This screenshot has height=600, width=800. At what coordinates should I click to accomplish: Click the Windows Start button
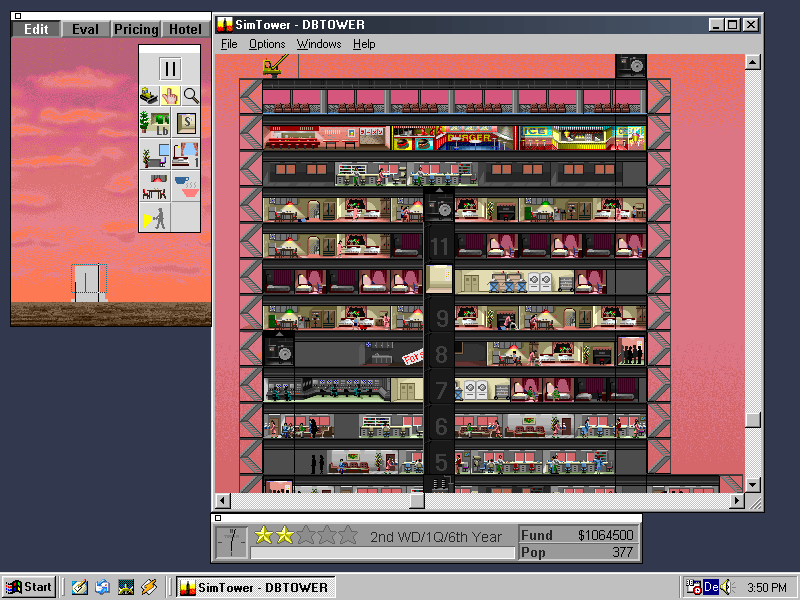click(x=29, y=587)
